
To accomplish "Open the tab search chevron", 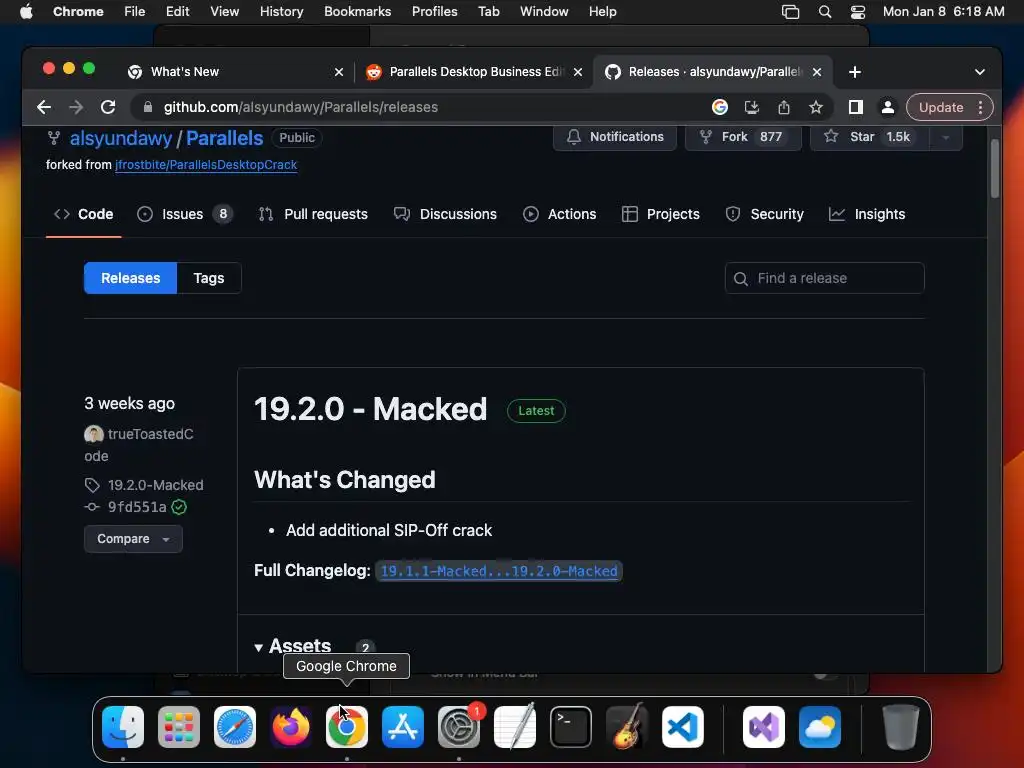I will pyautogui.click(x=980, y=72).
